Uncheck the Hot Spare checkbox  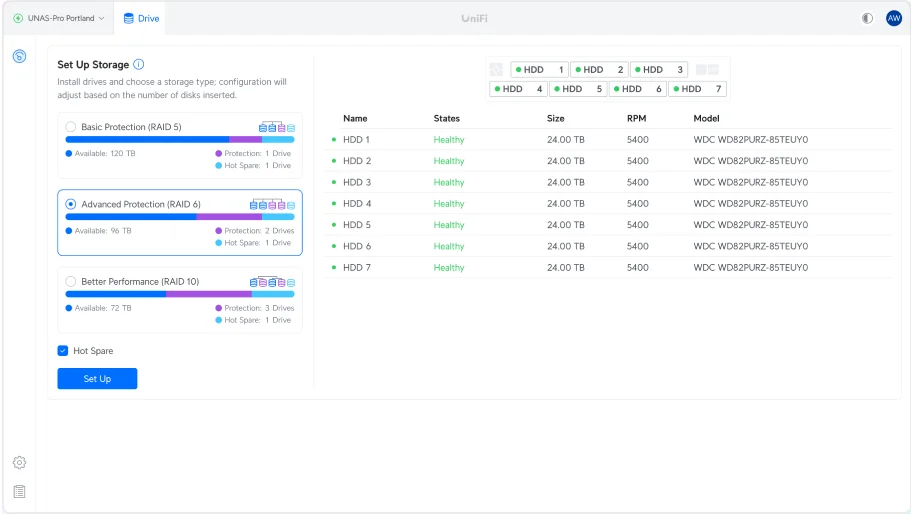pyautogui.click(x=63, y=351)
